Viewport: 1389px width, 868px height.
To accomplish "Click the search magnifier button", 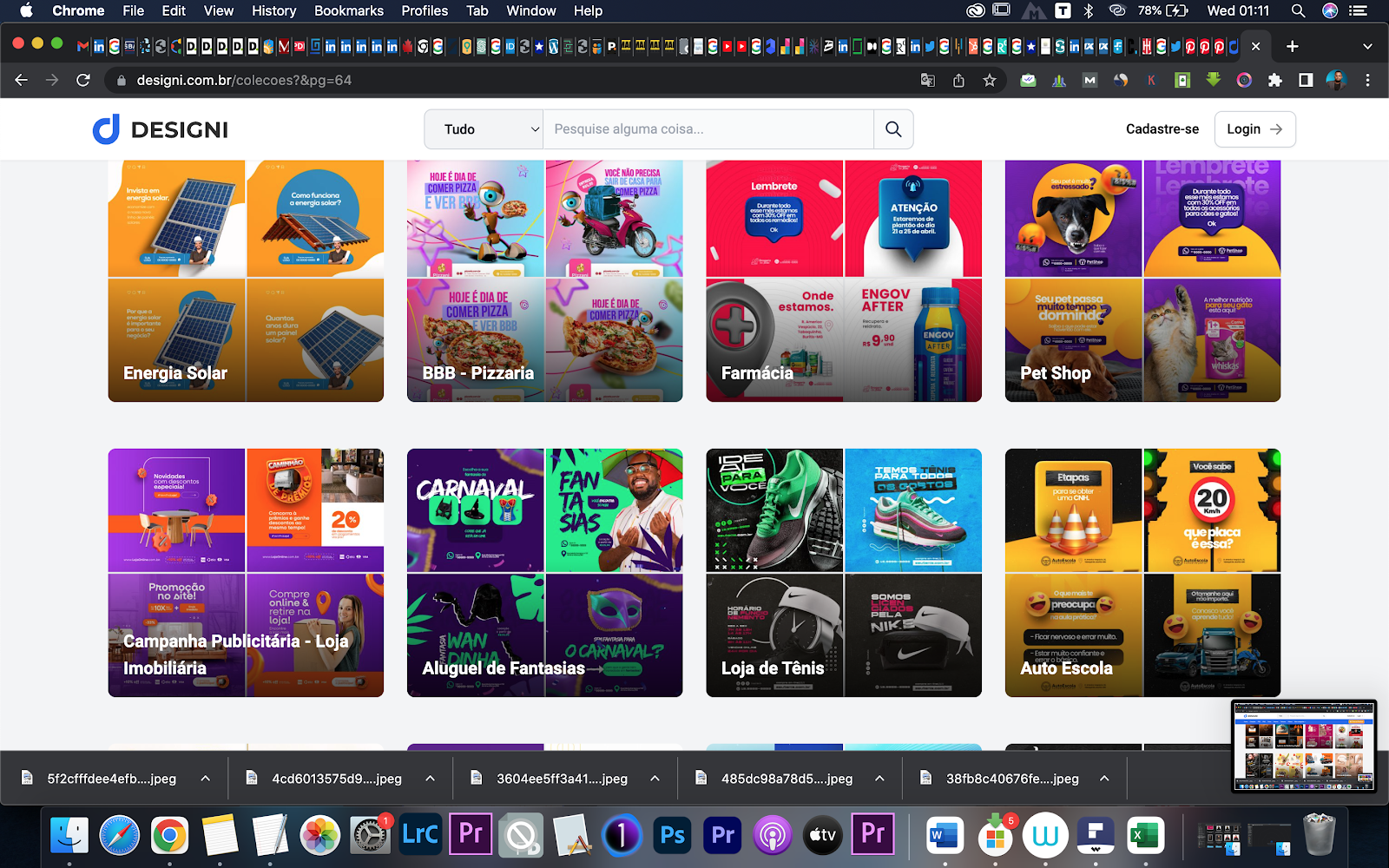I will (x=893, y=129).
